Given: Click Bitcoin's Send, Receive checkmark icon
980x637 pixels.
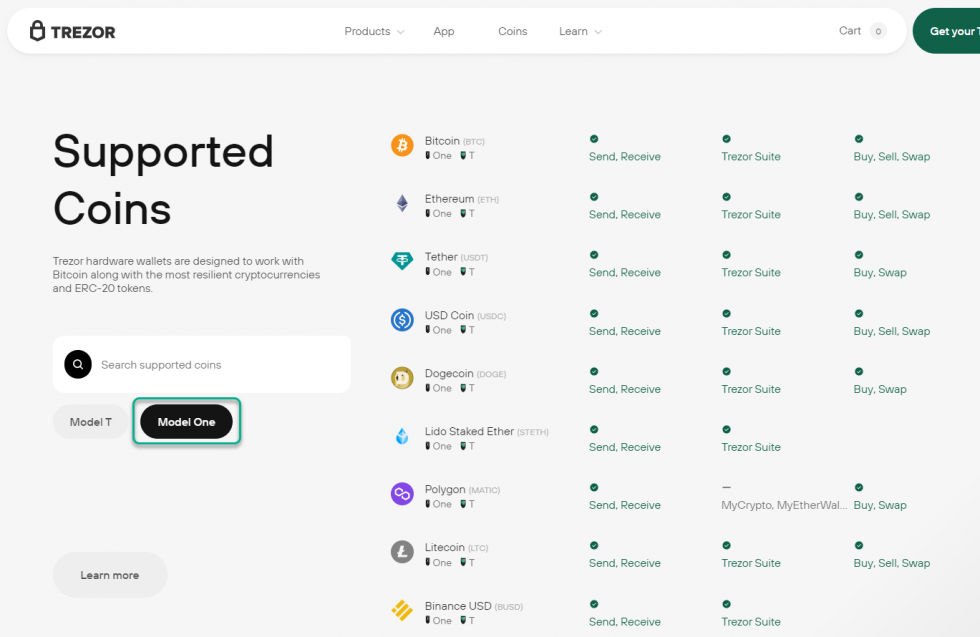Looking at the screenshot, I should [x=594, y=139].
